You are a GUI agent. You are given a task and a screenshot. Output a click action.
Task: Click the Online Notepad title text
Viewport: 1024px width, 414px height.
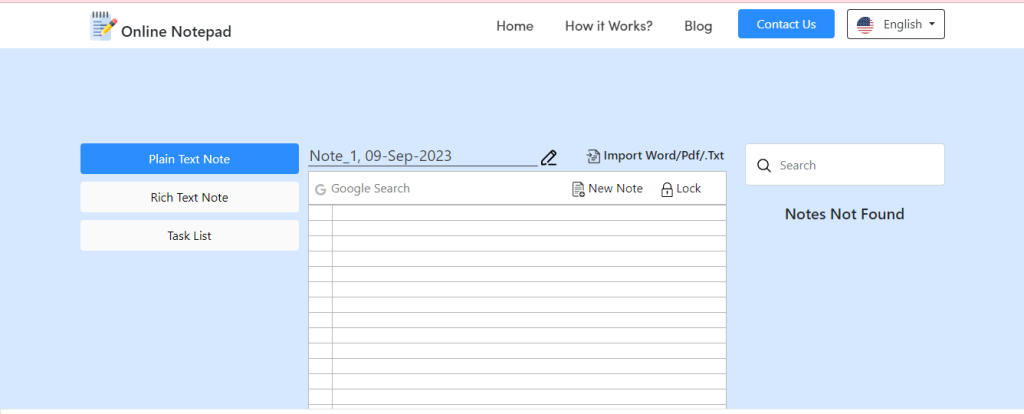click(x=176, y=31)
